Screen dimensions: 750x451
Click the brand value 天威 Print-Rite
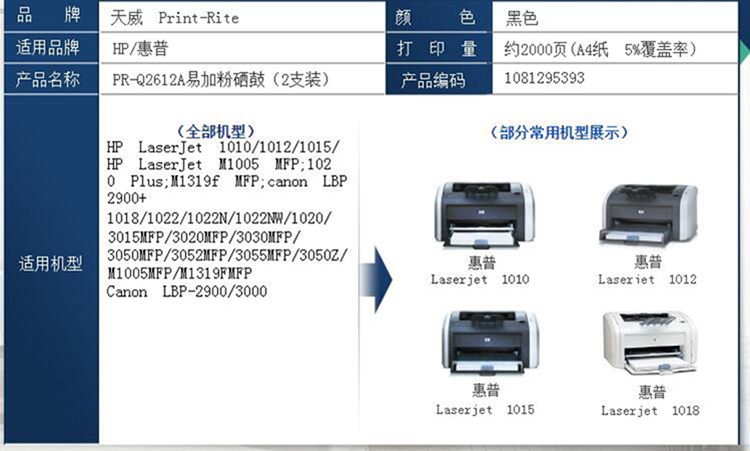(175, 18)
